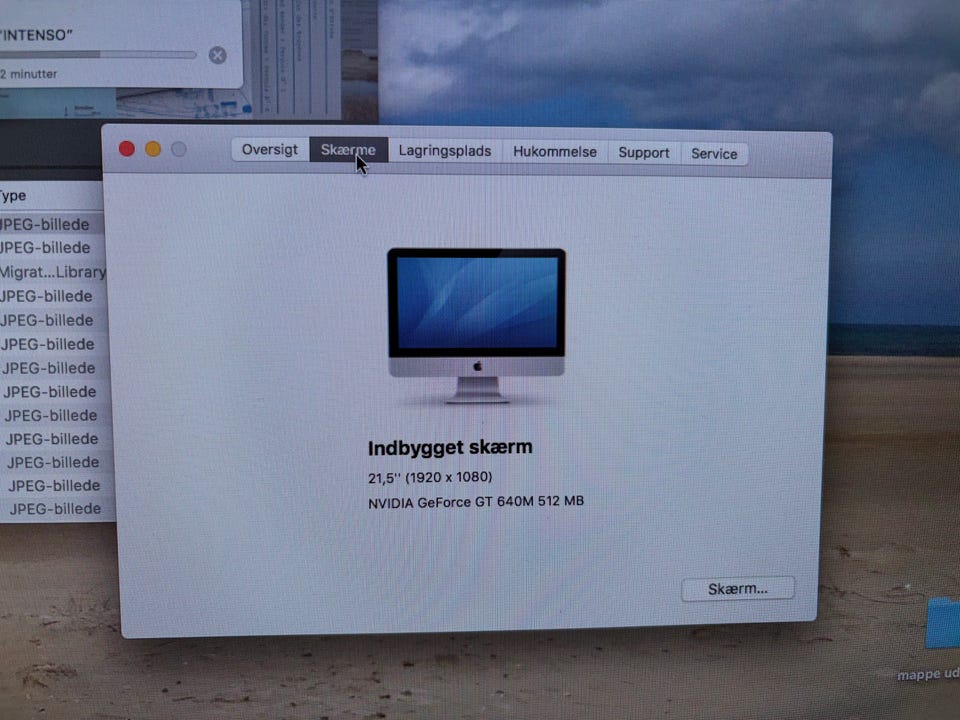Screen dimensions: 960x720
Task: Cancel the INTENSO copy progress
Action: tap(217, 55)
